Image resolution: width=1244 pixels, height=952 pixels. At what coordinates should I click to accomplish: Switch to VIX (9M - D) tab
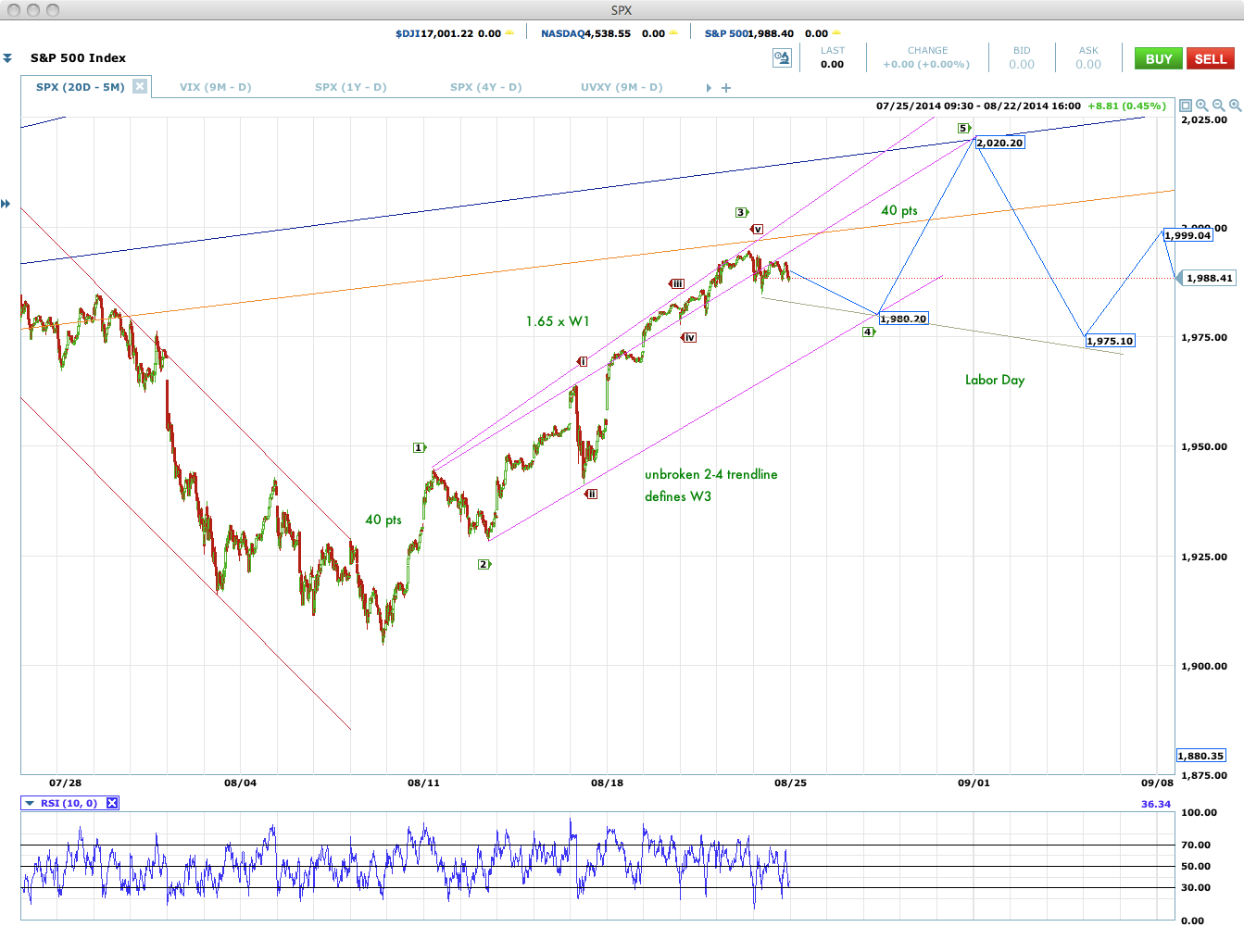[215, 87]
